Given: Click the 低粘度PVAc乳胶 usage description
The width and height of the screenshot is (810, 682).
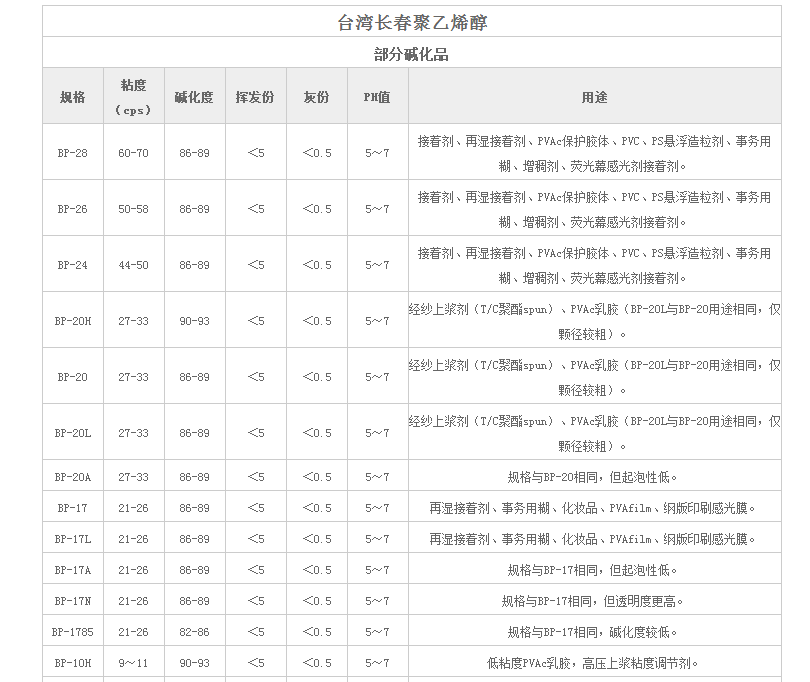Looking at the screenshot, I should pos(593,663).
